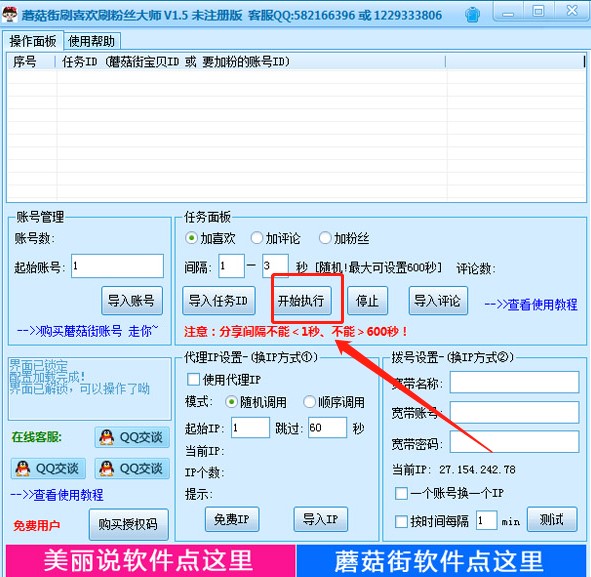Click the 任务ID column header
Screen dimensions: 591x577
tap(251, 61)
